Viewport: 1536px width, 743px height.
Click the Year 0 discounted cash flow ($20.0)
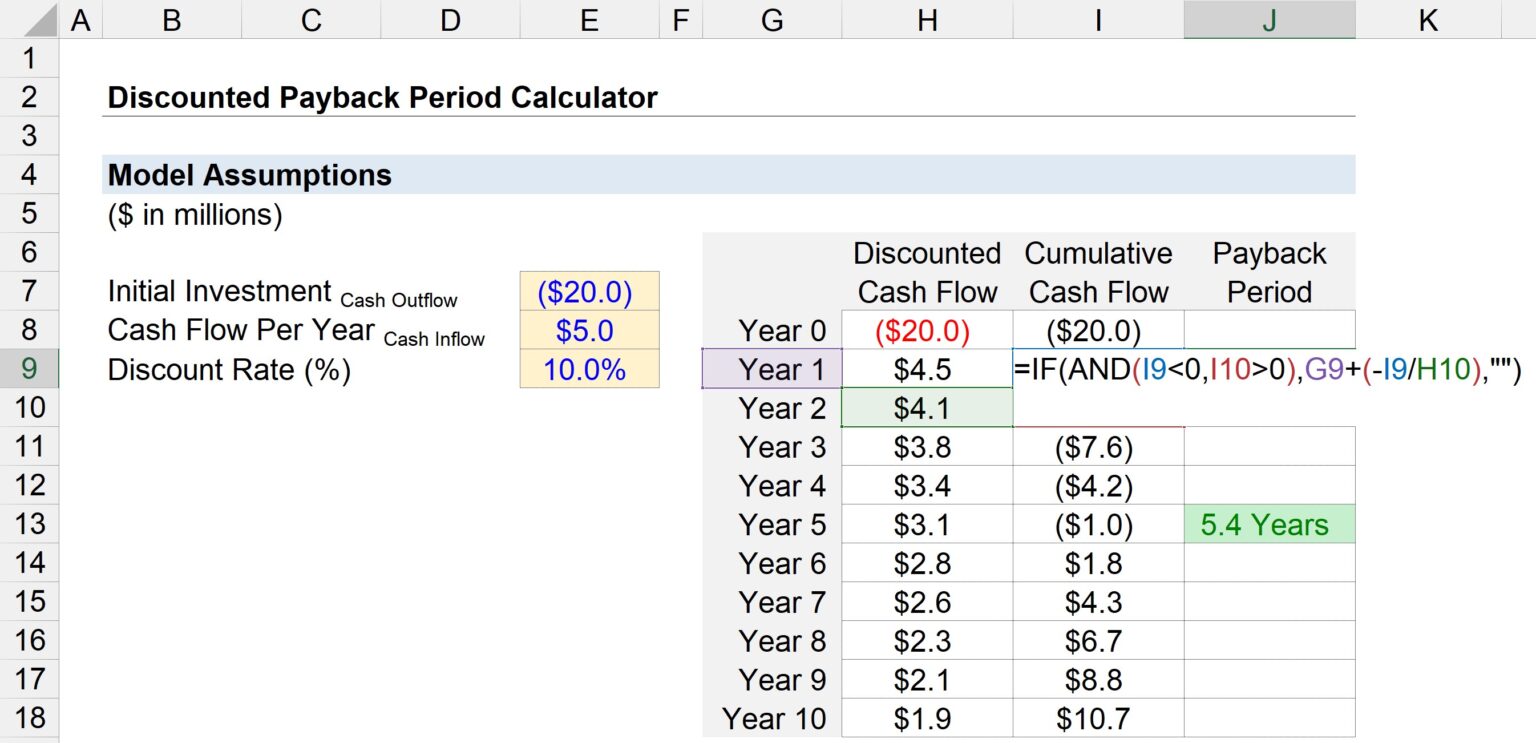pyautogui.click(x=926, y=330)
